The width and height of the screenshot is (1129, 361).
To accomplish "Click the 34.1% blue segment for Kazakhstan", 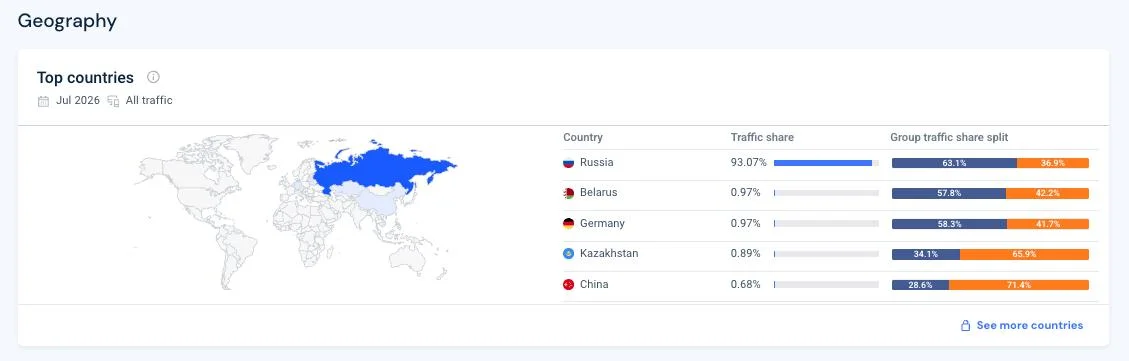I will [x=926, y=254].
